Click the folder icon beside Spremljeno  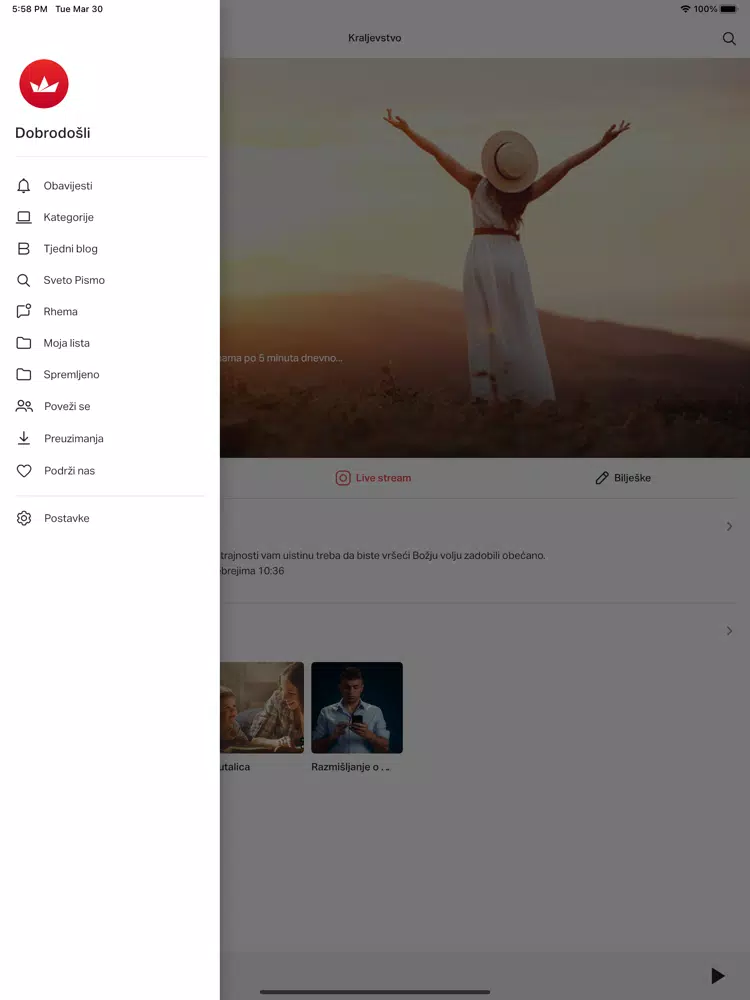(x=24, y=374)
